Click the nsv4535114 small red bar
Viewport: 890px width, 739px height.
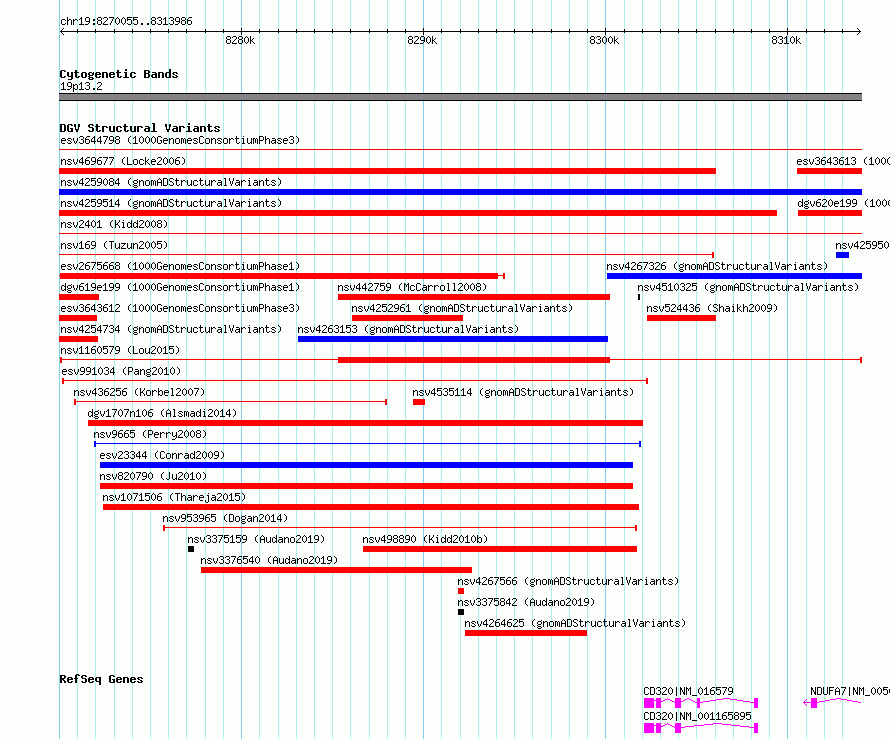click(x=419, y=402)
